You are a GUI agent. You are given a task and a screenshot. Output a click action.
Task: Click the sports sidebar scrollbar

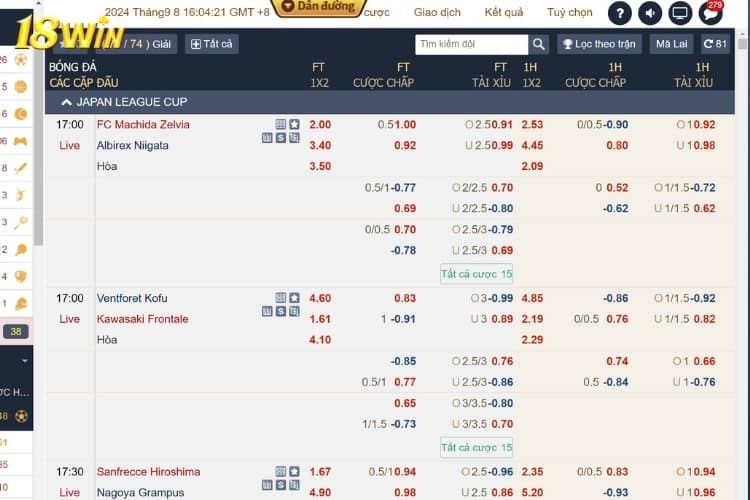pos(38,129)
